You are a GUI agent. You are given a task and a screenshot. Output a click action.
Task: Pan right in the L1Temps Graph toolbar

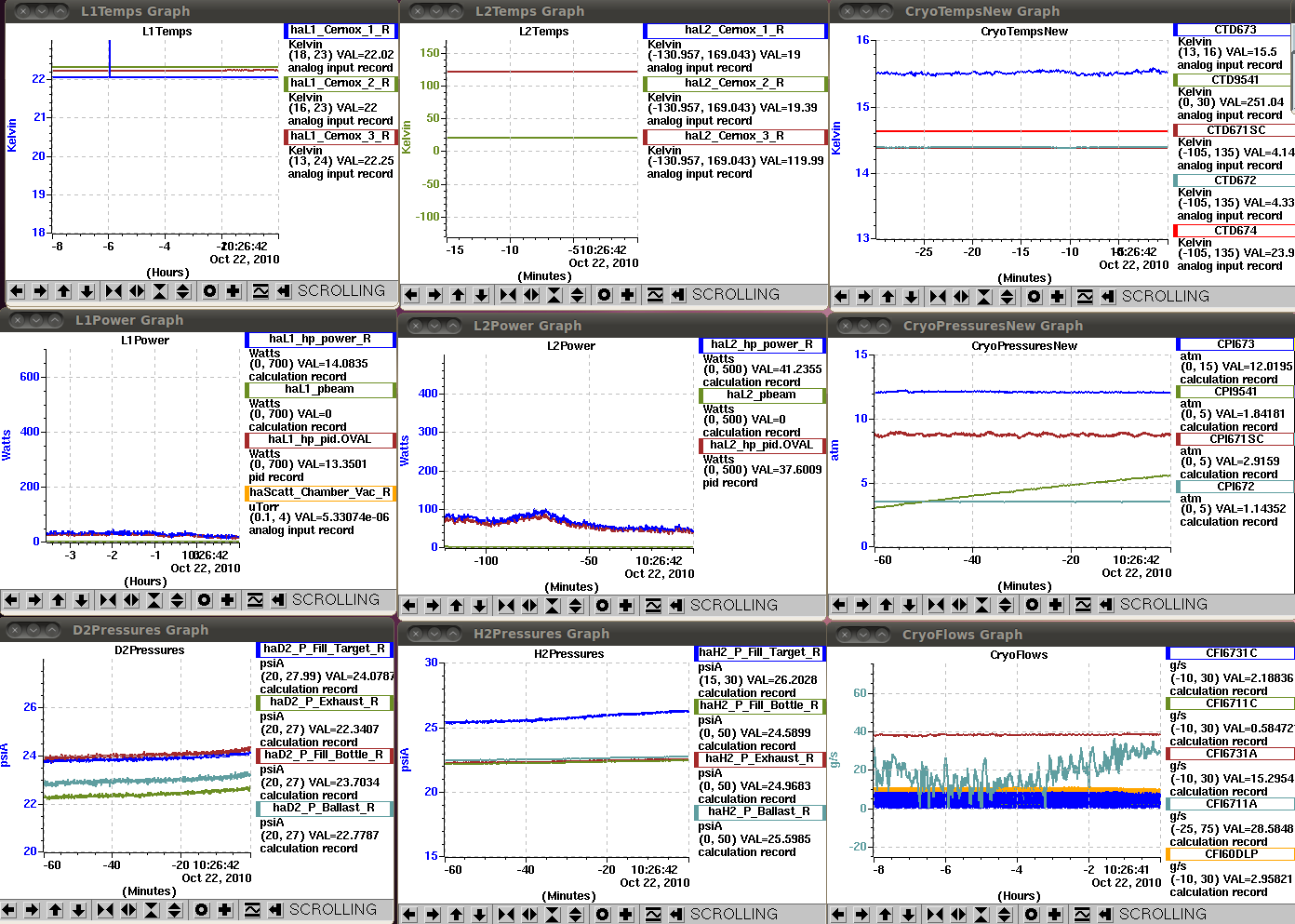tap(40, 291)
